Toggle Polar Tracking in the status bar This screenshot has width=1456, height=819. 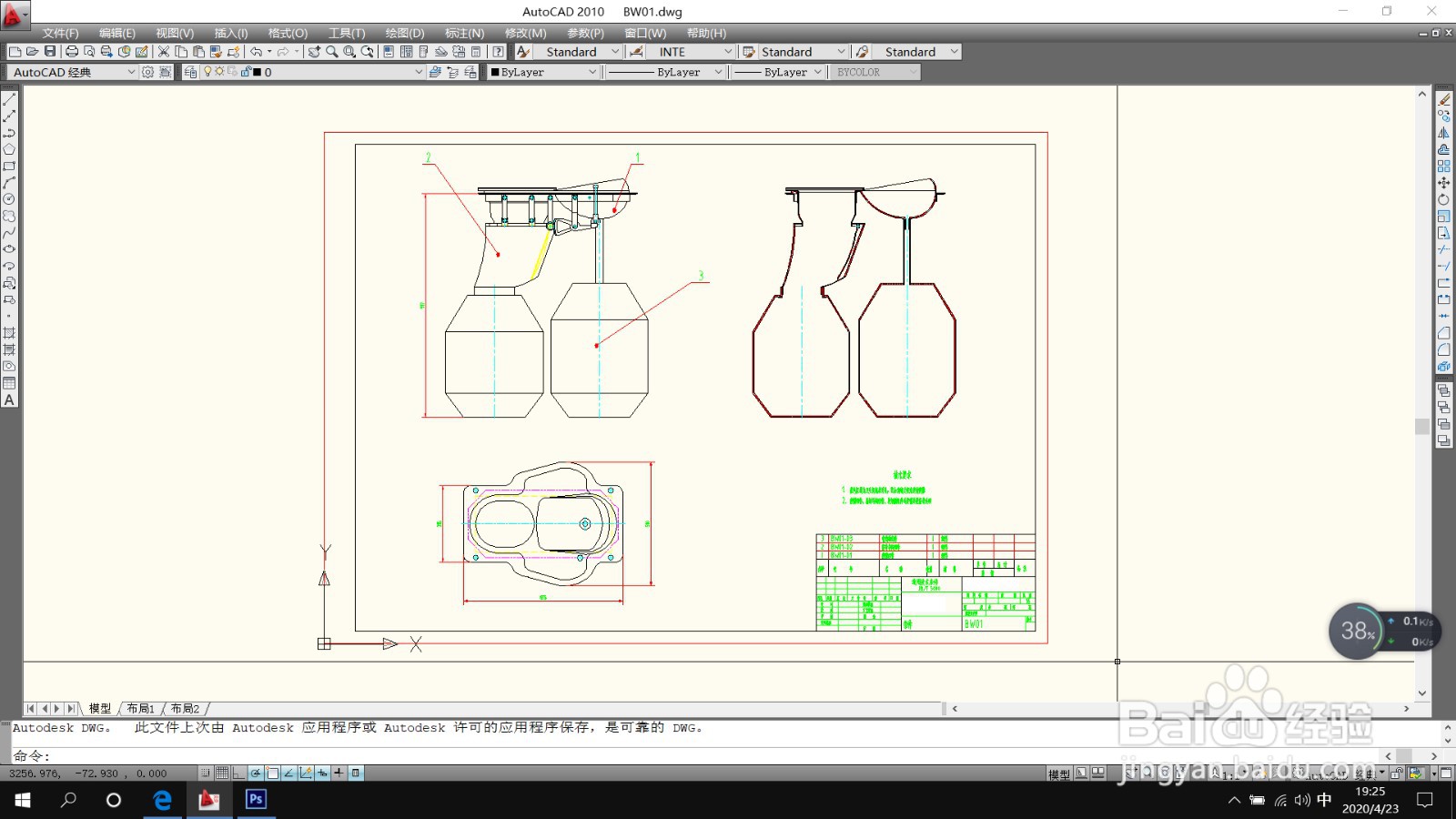tap(256, 773)
